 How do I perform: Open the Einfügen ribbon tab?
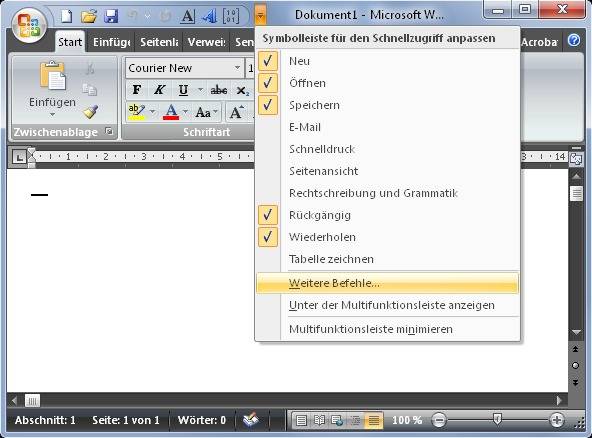[x=111, y=42]
